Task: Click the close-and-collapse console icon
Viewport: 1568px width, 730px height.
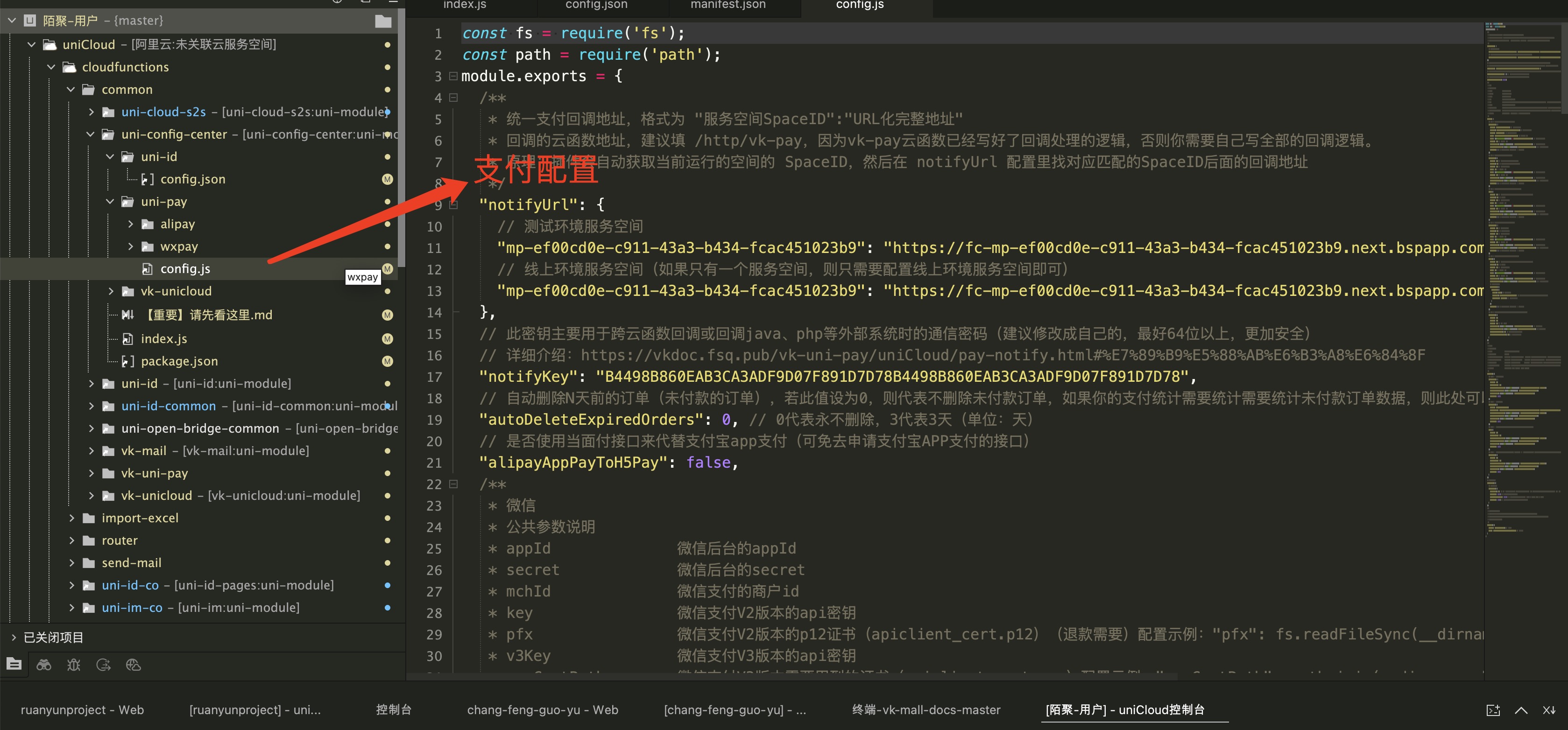Action: point(1549,710)
